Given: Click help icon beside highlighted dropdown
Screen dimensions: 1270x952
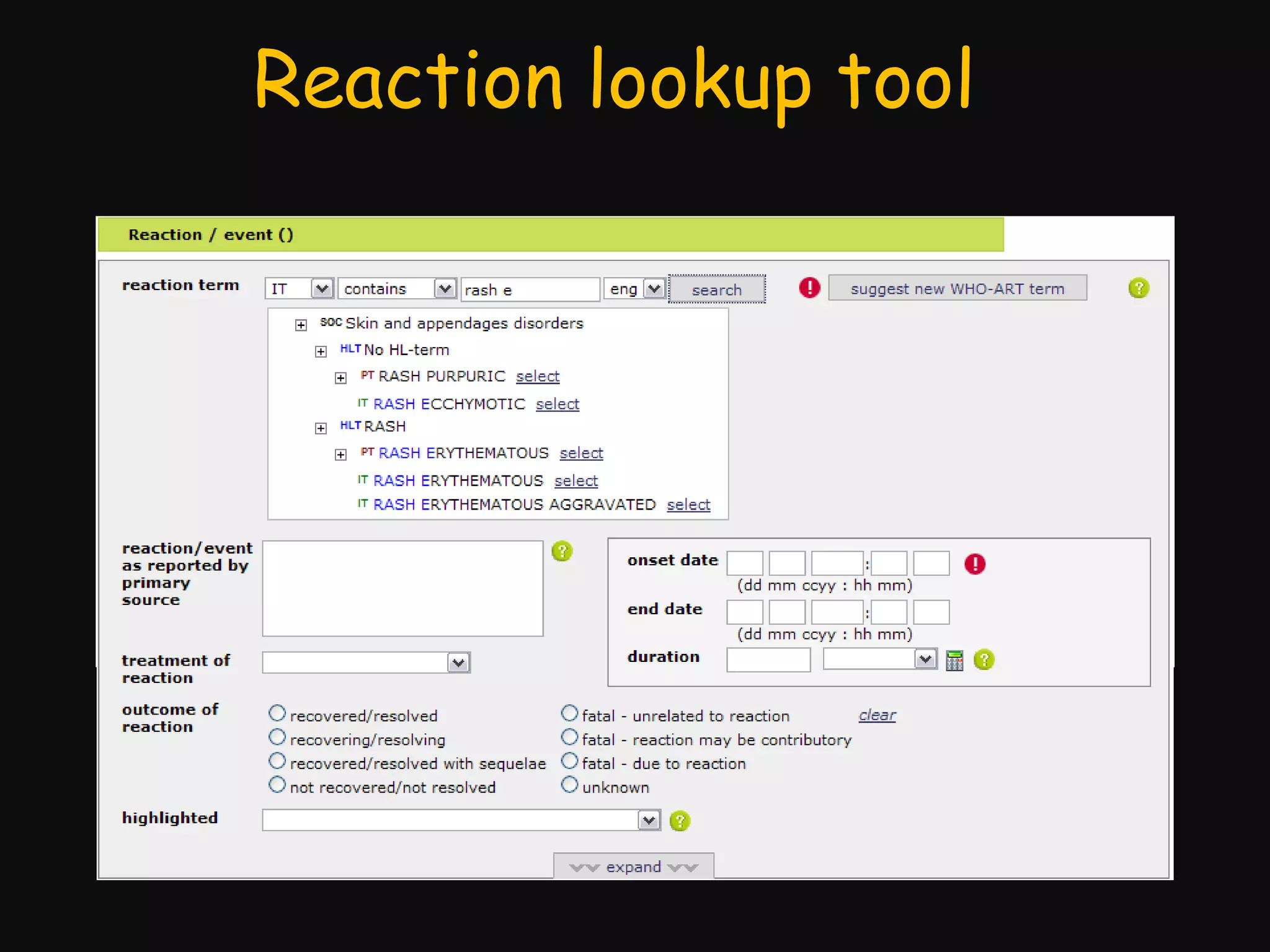Looking at the screenshot, I should pyautogui.click(x=680, y=821).
